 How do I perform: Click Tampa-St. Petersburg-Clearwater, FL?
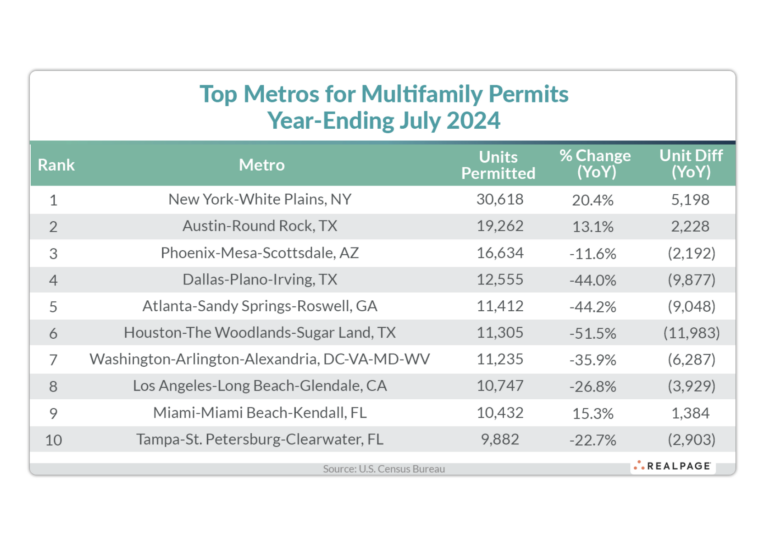[261, 437]
